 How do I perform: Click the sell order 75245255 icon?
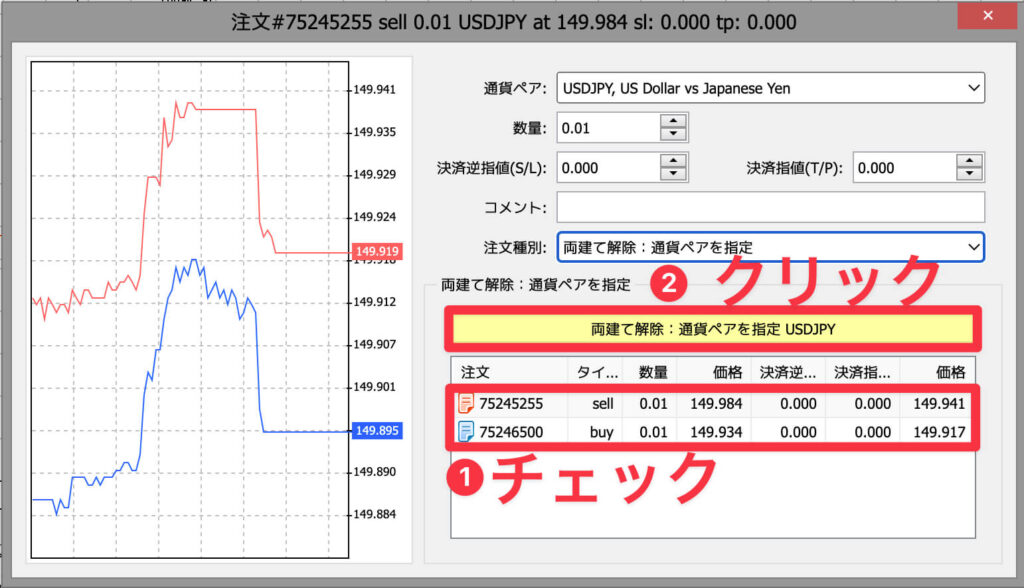tap(466, 404)
